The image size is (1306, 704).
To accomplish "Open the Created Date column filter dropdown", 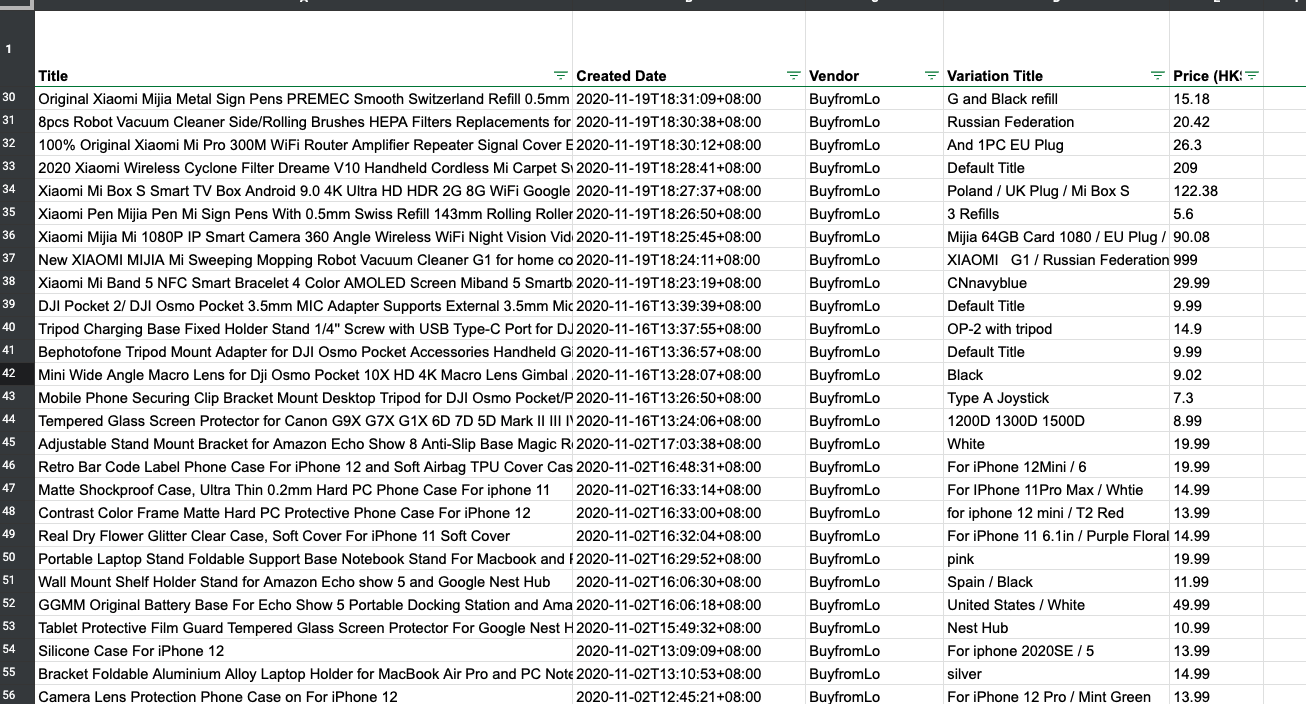I will point(794,76).
